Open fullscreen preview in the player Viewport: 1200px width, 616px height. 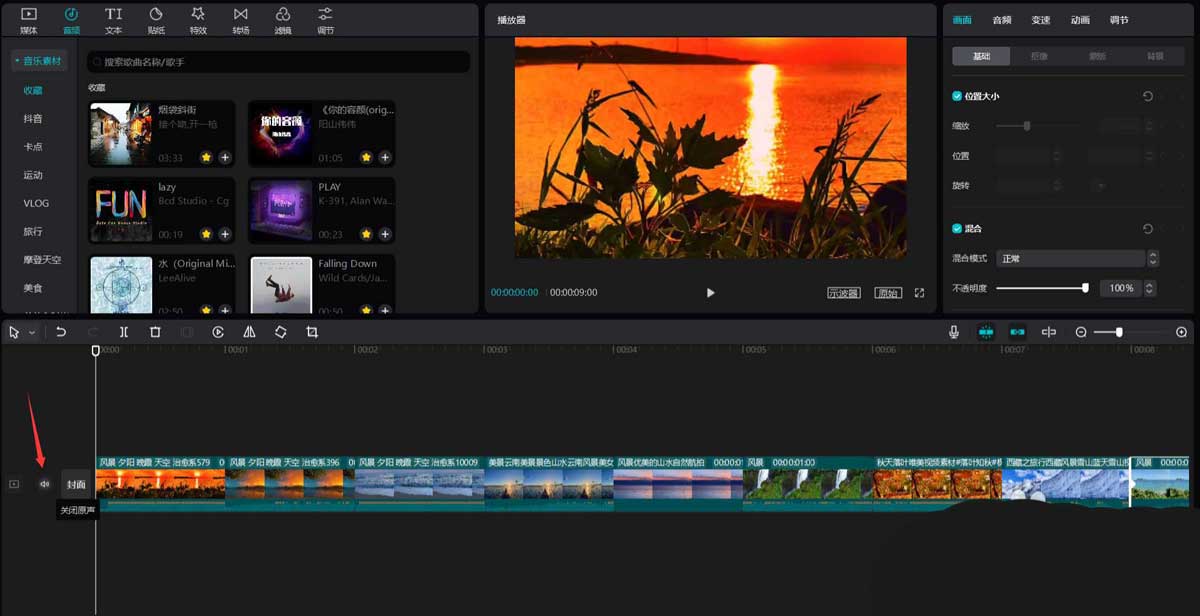click(919, 293)
